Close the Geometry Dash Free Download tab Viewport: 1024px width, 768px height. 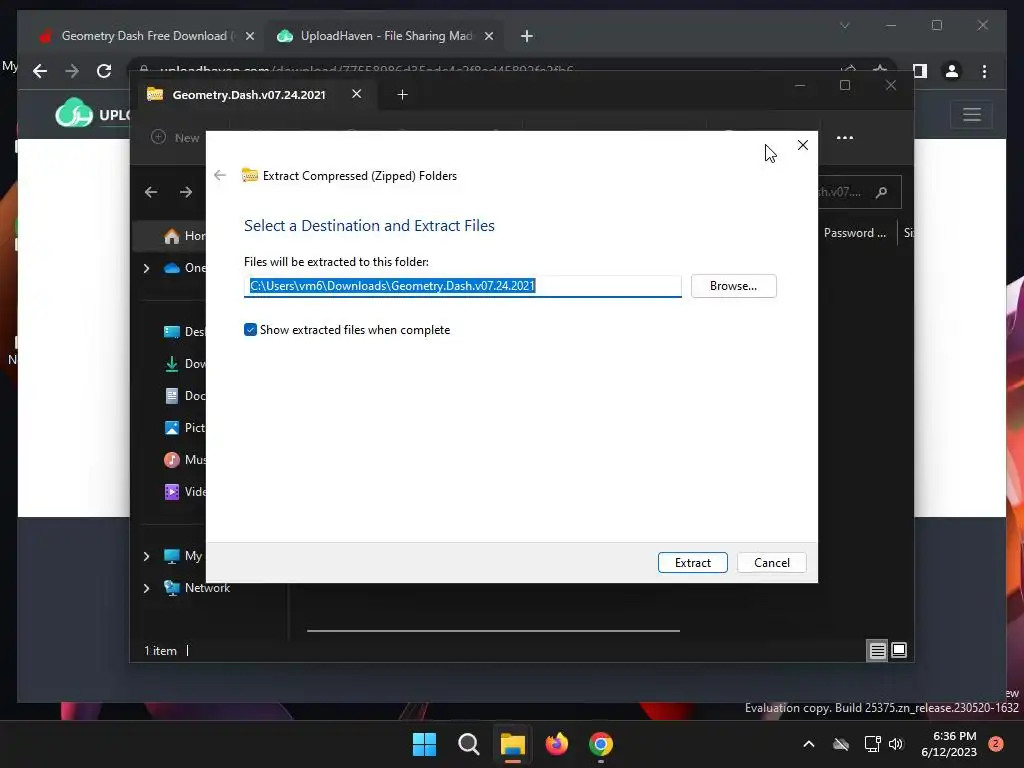pos(249,37)
